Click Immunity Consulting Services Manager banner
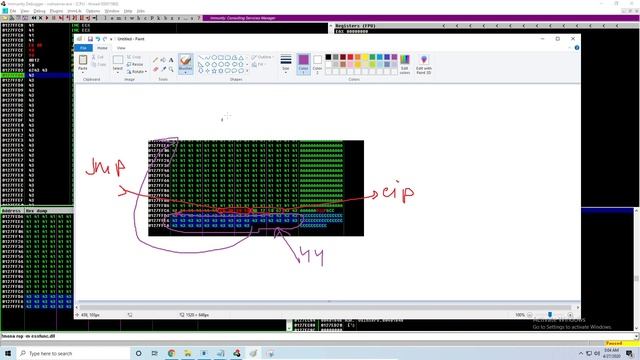This screenshot has width=640, height=360. [x=243, y=18]
